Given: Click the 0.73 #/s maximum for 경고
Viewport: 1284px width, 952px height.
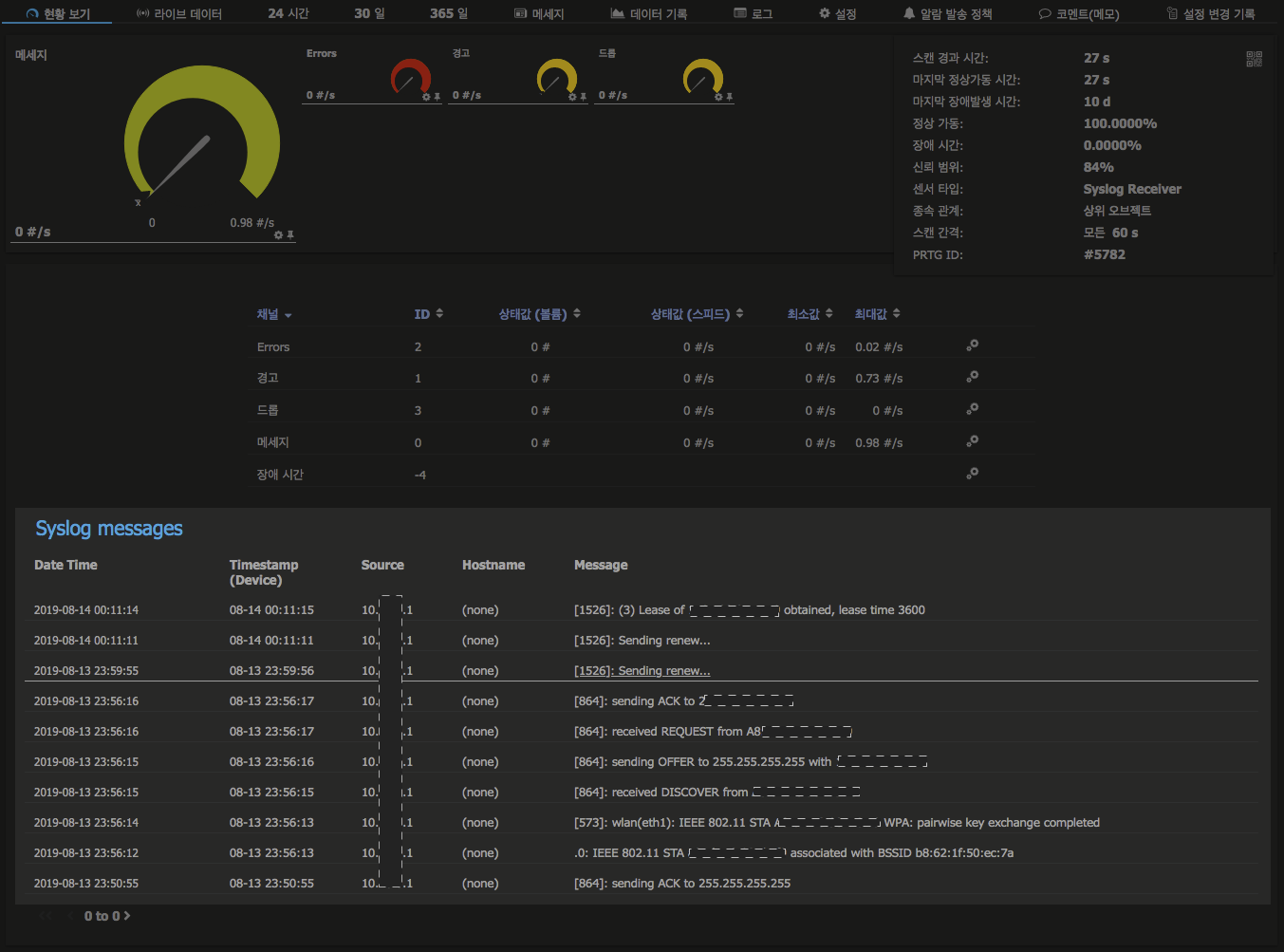Looking at the screenshot, I should coord(879,378).
